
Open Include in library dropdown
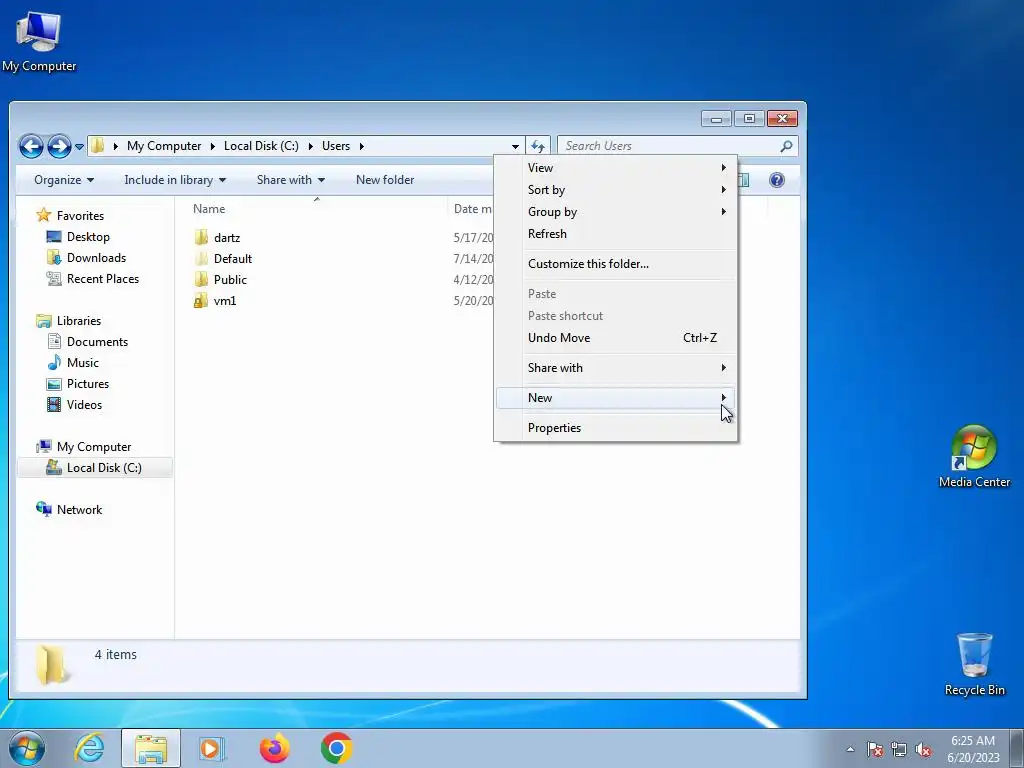pos(175,180)
